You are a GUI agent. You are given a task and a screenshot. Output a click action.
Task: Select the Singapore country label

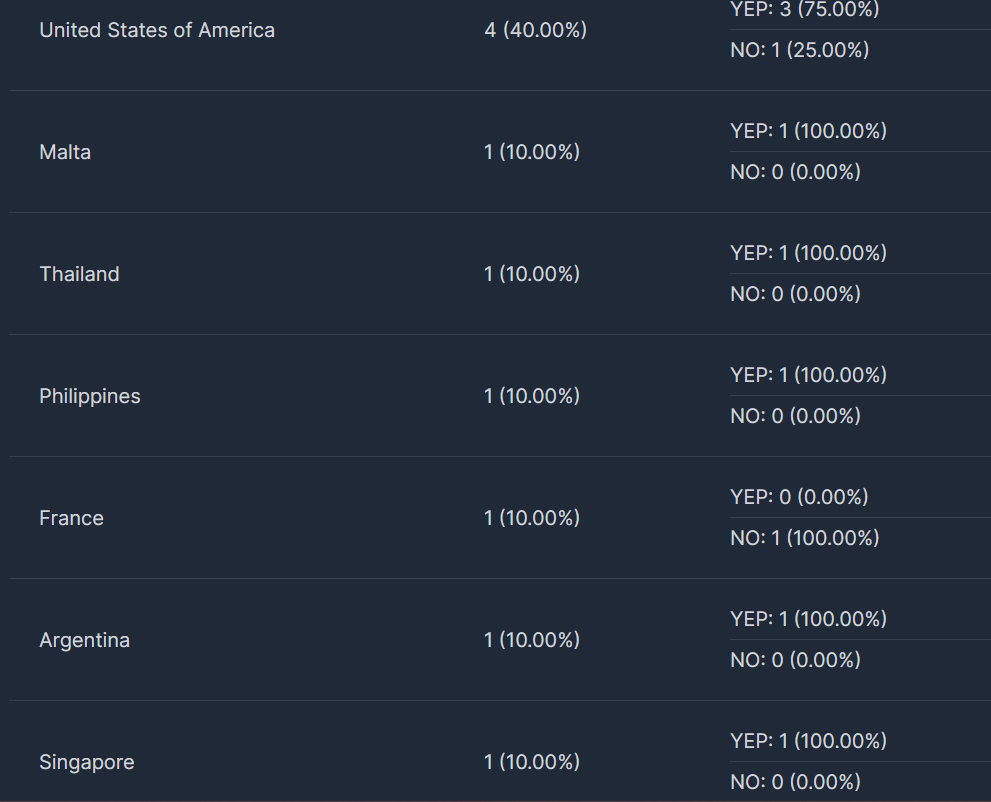pos(87,762)
